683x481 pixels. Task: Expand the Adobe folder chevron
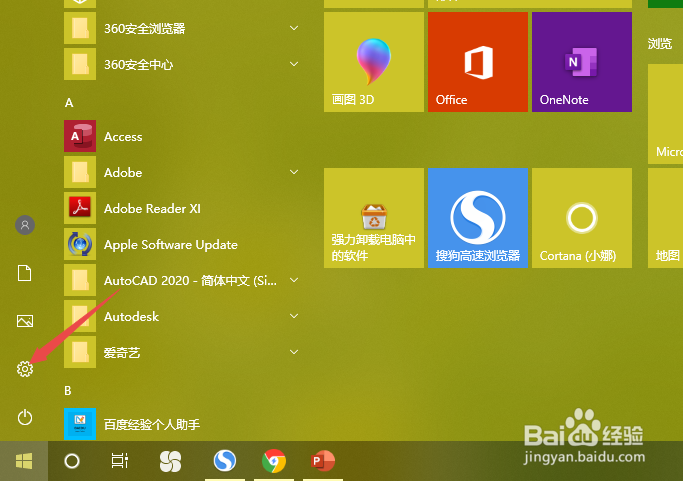[294, 172]
